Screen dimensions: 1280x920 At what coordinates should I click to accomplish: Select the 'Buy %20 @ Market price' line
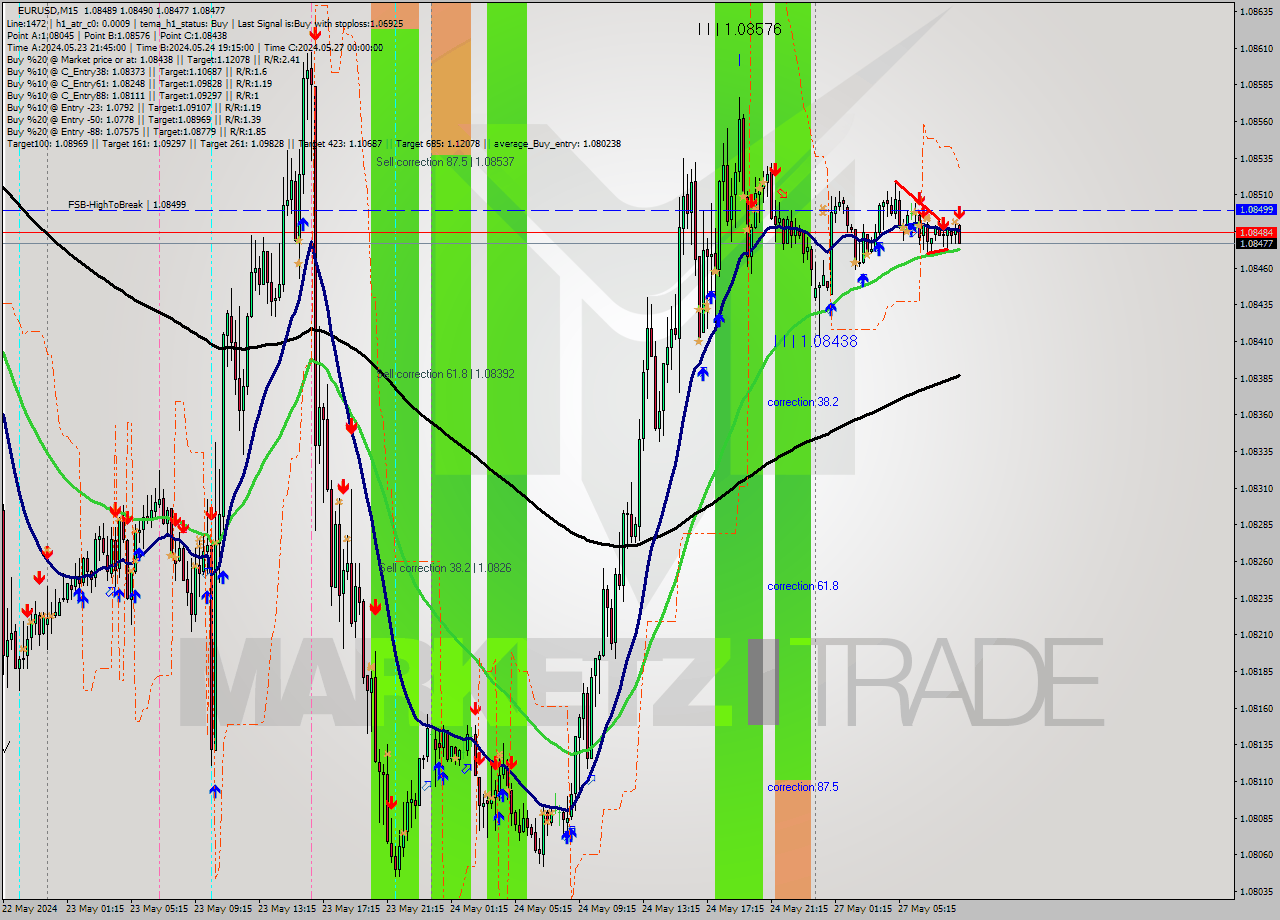click(x=153, y=59)
